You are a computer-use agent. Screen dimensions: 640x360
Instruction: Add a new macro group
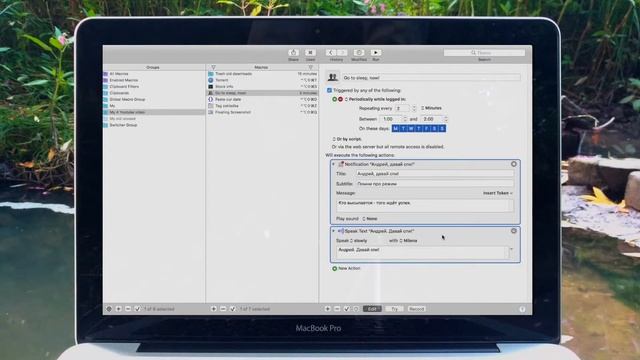(x=118, y=309)
